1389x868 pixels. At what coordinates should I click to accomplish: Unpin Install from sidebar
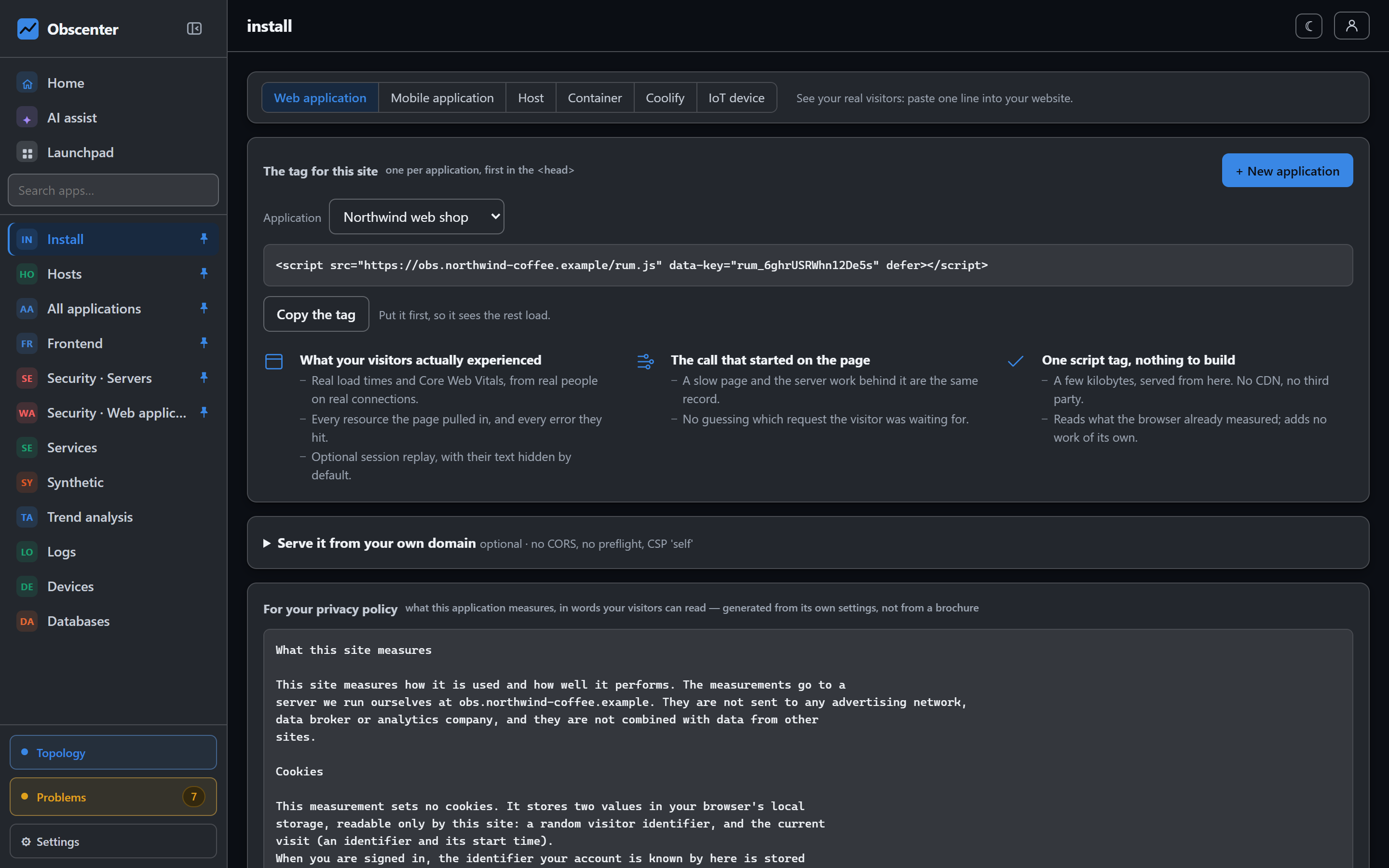pyautogui.click(x=204, y=239)
